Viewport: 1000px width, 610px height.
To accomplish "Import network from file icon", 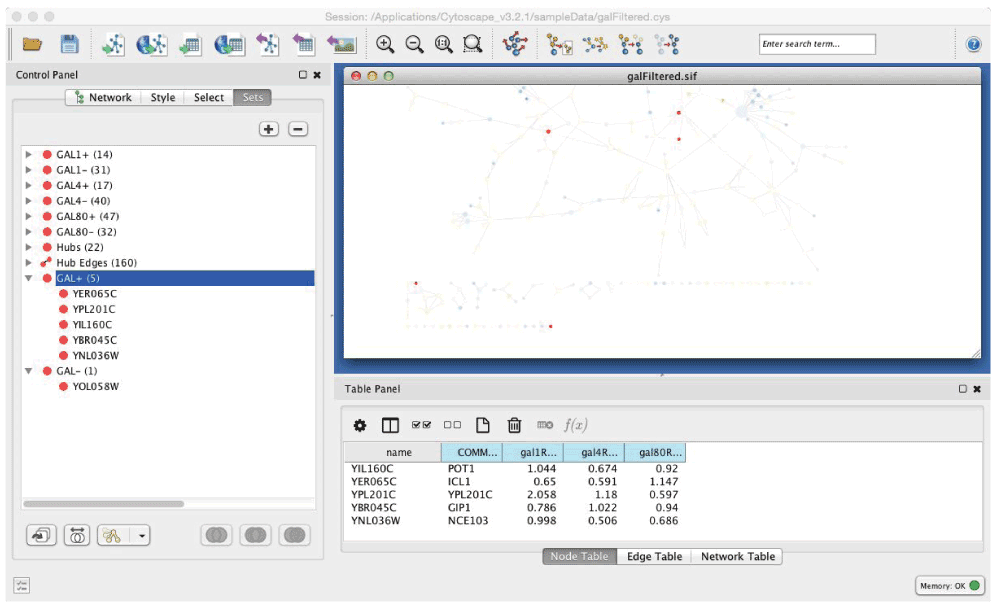I will click(x=114, y=44).
